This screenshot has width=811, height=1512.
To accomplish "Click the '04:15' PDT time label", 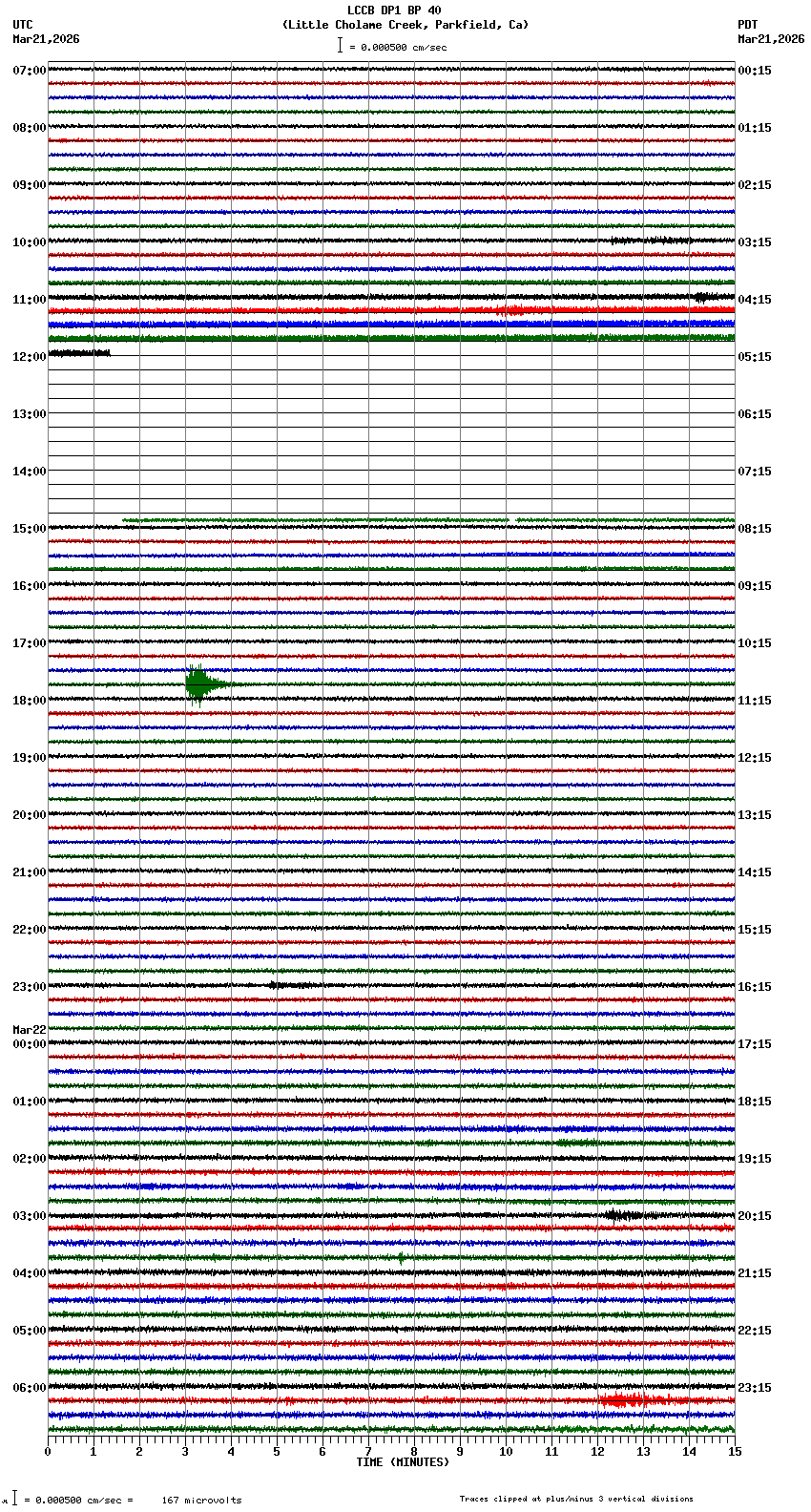I will pos(755,300).
